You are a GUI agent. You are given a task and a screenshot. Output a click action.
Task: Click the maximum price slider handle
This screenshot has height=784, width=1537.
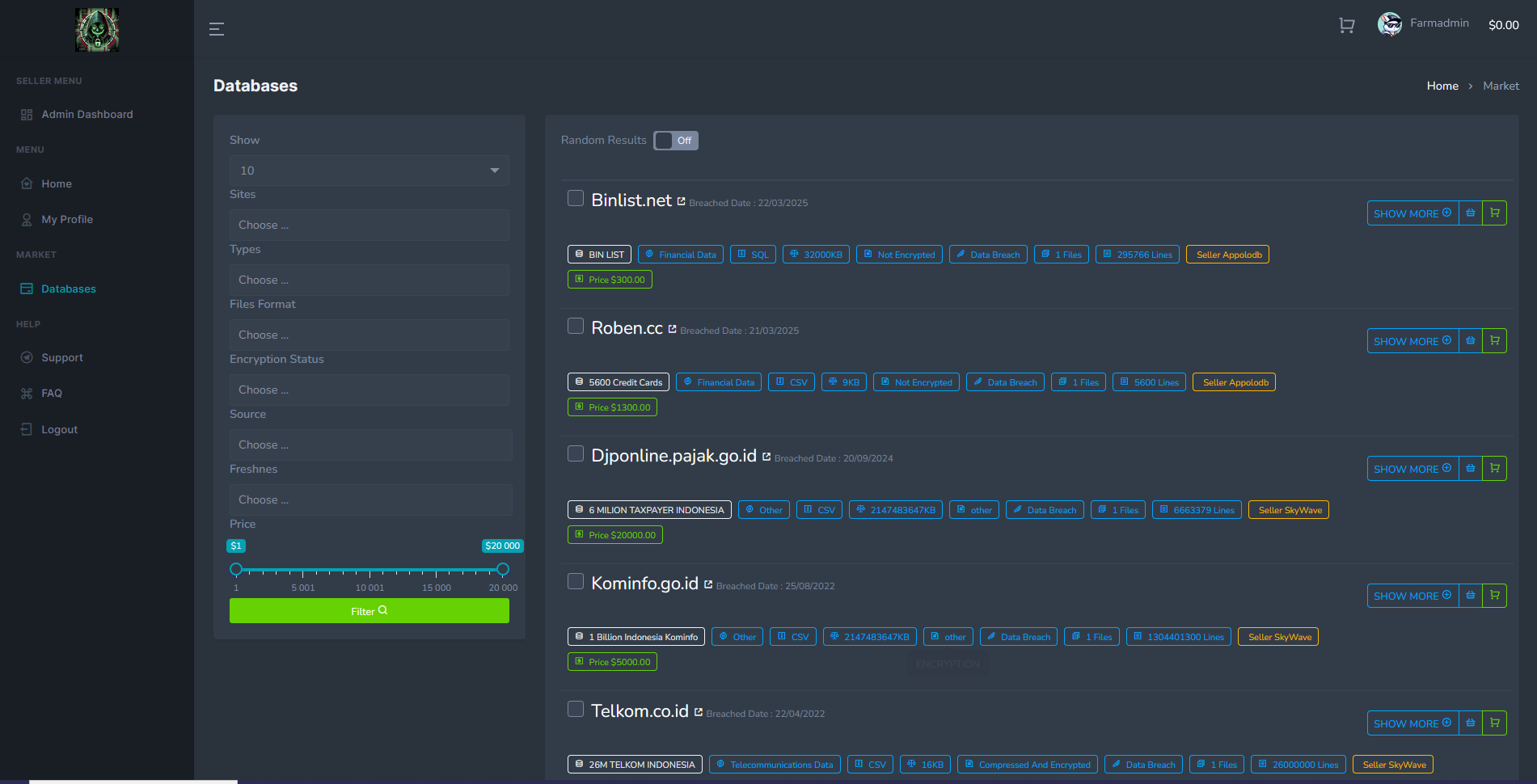503,569
